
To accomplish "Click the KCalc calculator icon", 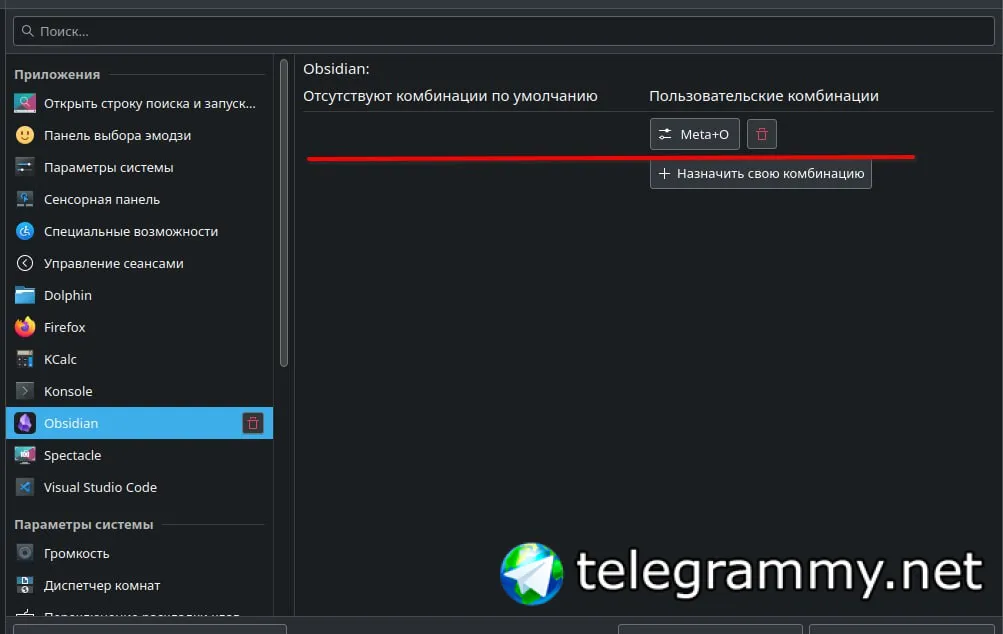I will coord(25,359).
